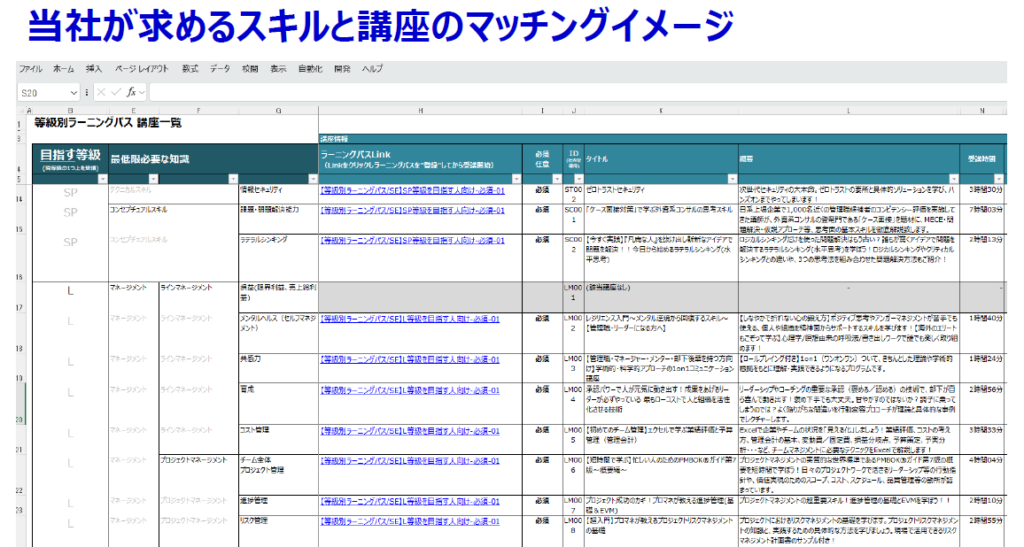Image resolution: width=1024 pixels, height=547 pixels.
Task: Open the learning path link in メンタルヘルス row
Action: point(410,319)
